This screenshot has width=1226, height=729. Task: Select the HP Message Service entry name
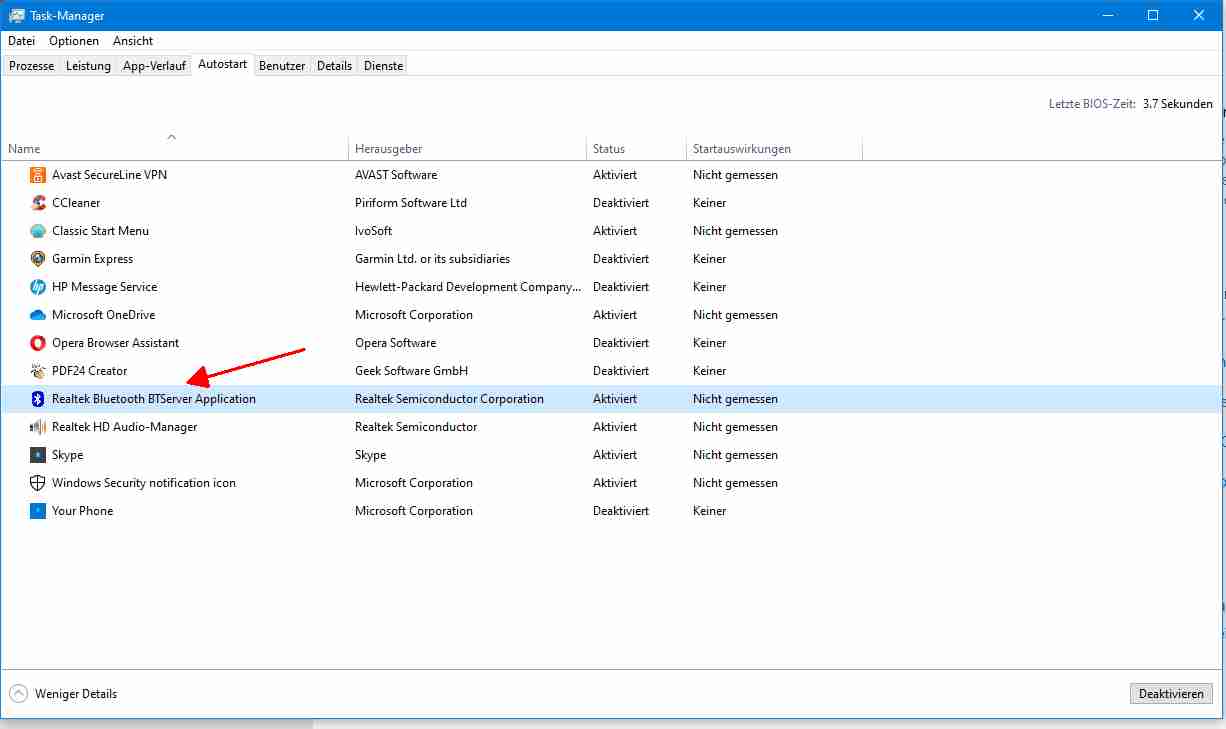pyautogui.click(x=104, y=287)
